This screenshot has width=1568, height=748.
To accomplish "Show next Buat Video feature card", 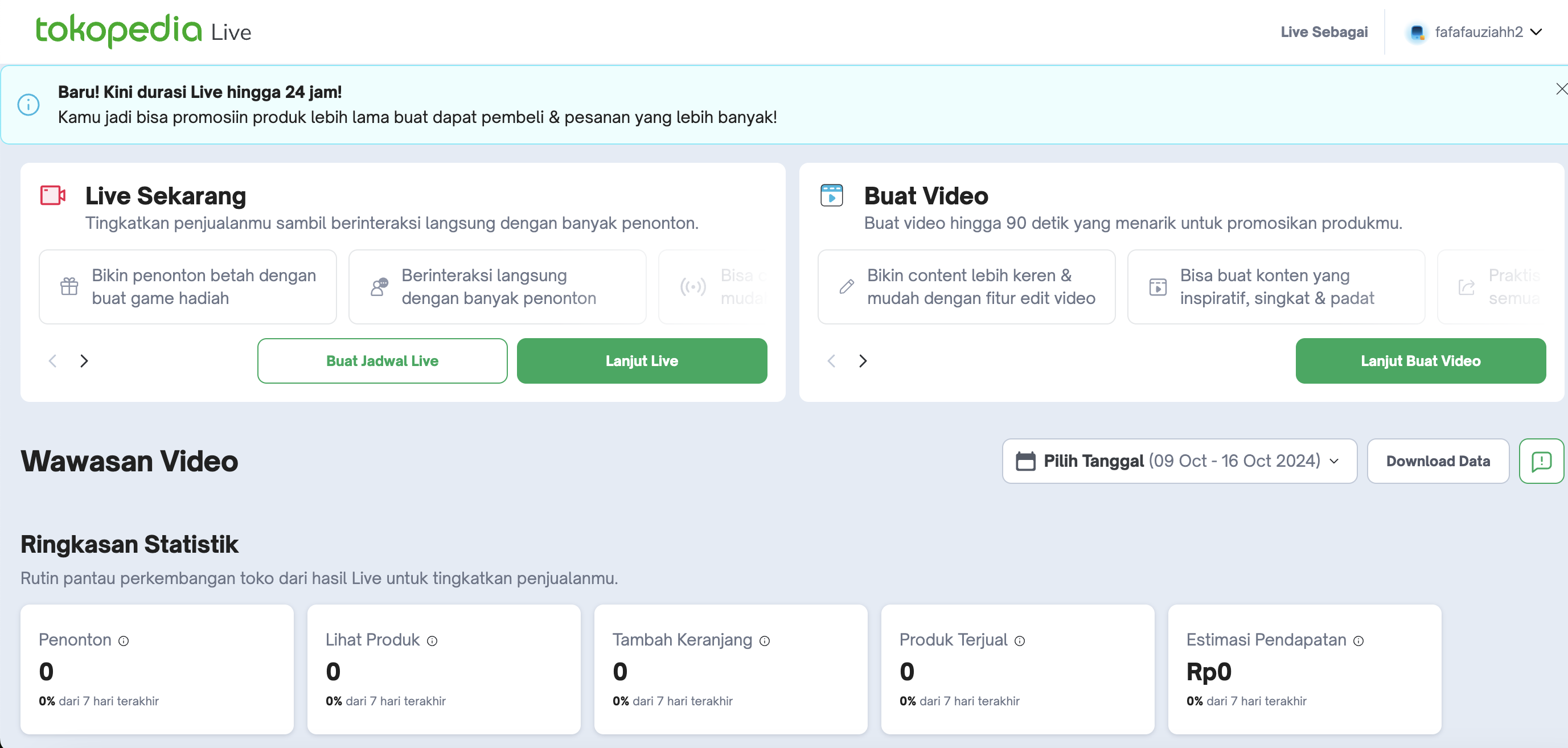I will [863, 360].
